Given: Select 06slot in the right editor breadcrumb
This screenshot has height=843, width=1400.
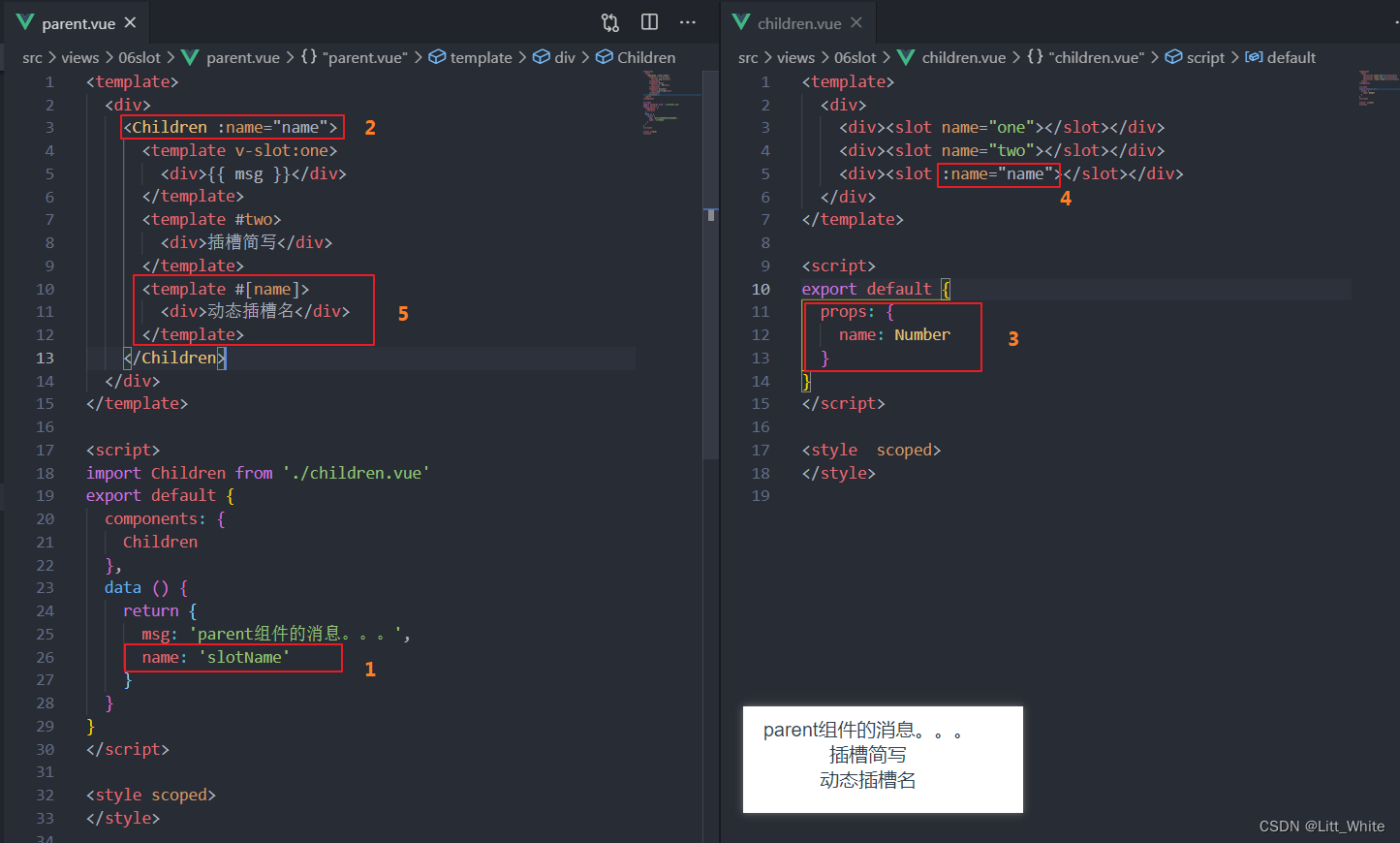Looking at the screenshot, I should 856,57.
